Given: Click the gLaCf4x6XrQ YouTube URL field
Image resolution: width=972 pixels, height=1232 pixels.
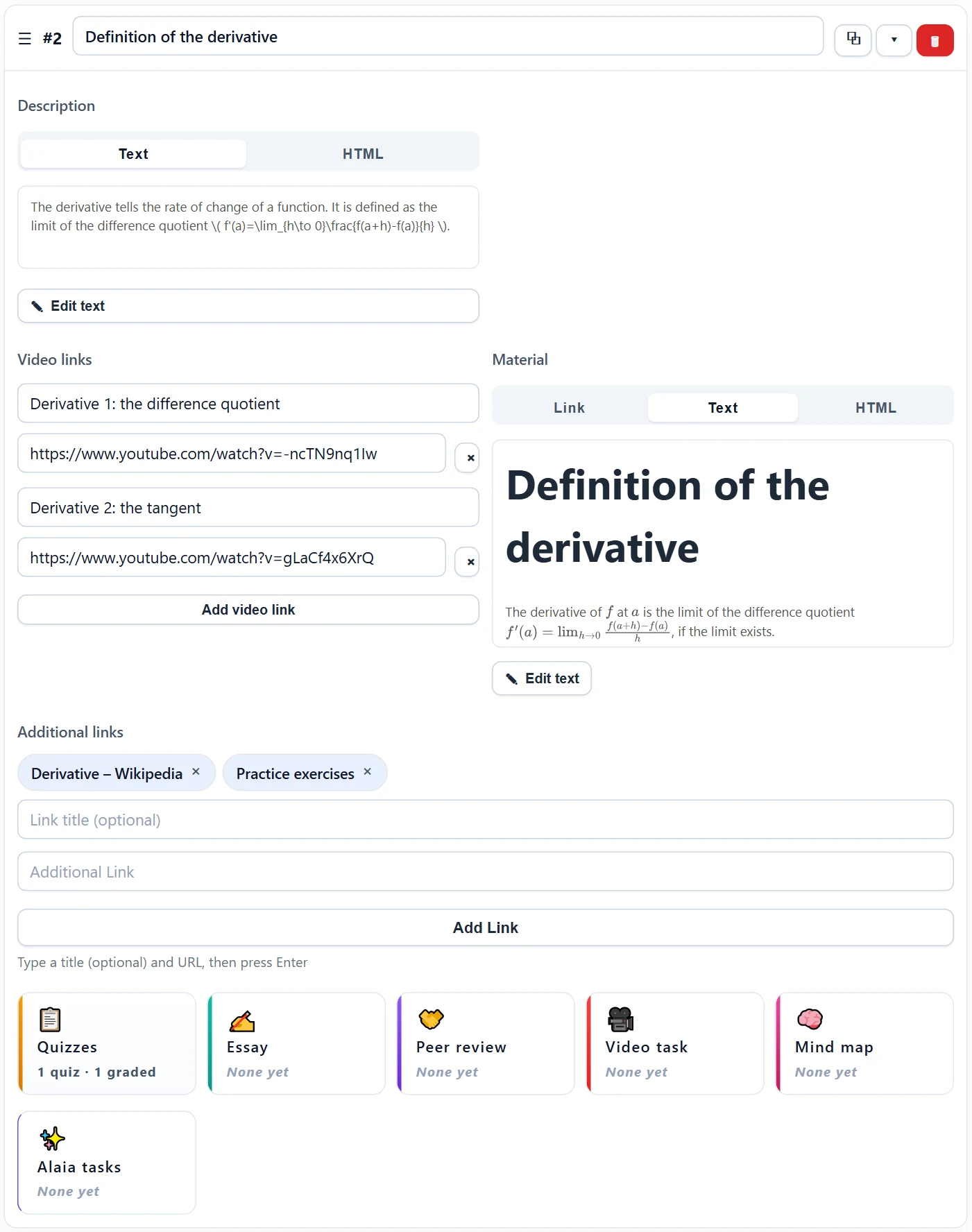Looking at the screenshot, I should click(232, 558).
